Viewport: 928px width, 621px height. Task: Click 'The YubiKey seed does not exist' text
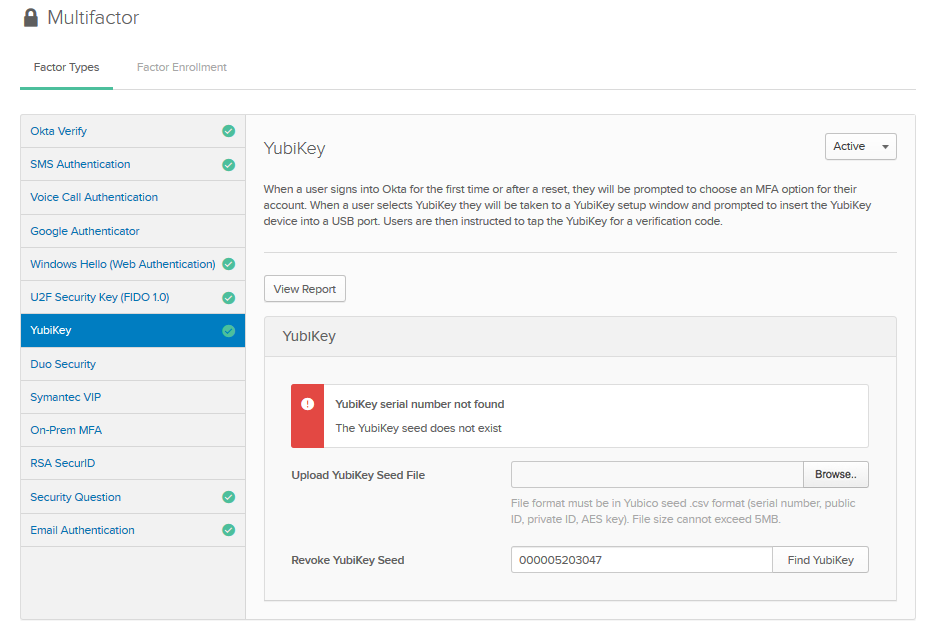point(418,428)
